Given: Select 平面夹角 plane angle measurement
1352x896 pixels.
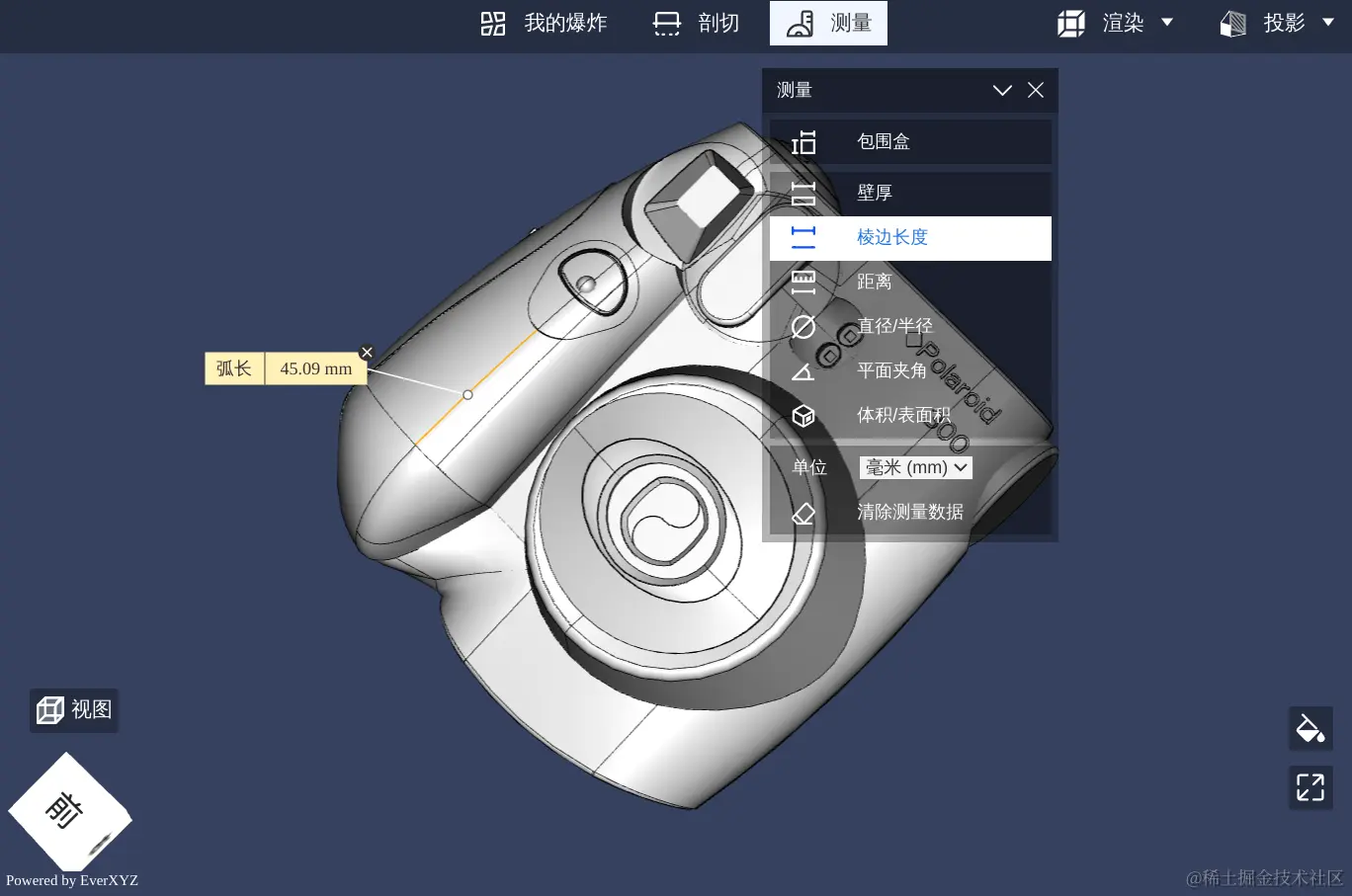Looking at the screenshot, I should (x=910, y=371).
